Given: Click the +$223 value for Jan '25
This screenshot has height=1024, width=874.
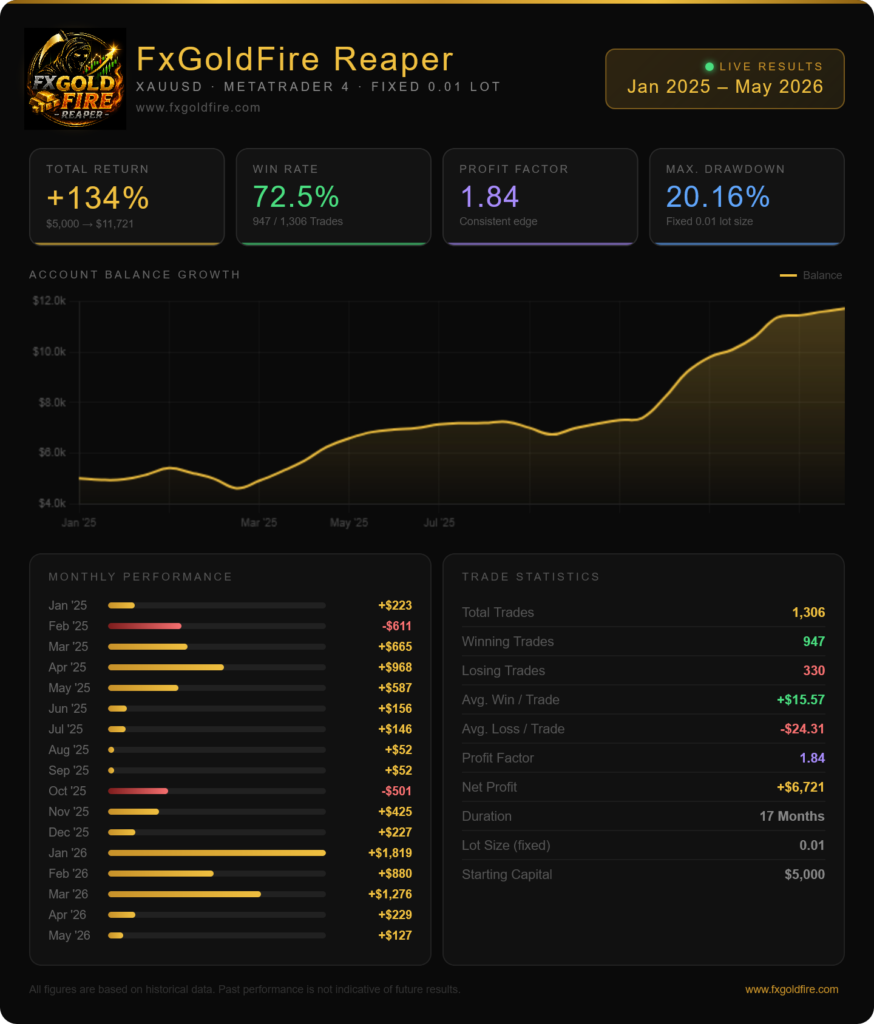Looking at the screenshot, I should [x=395, y=605].
